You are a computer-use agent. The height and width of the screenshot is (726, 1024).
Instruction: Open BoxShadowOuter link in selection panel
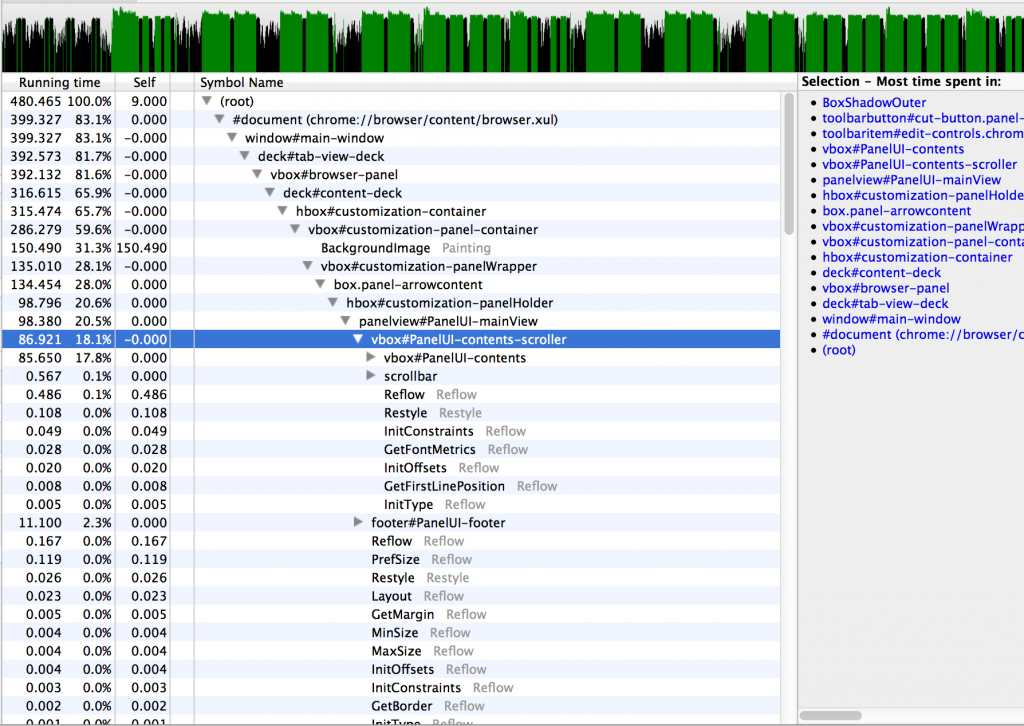click(874, 103)
